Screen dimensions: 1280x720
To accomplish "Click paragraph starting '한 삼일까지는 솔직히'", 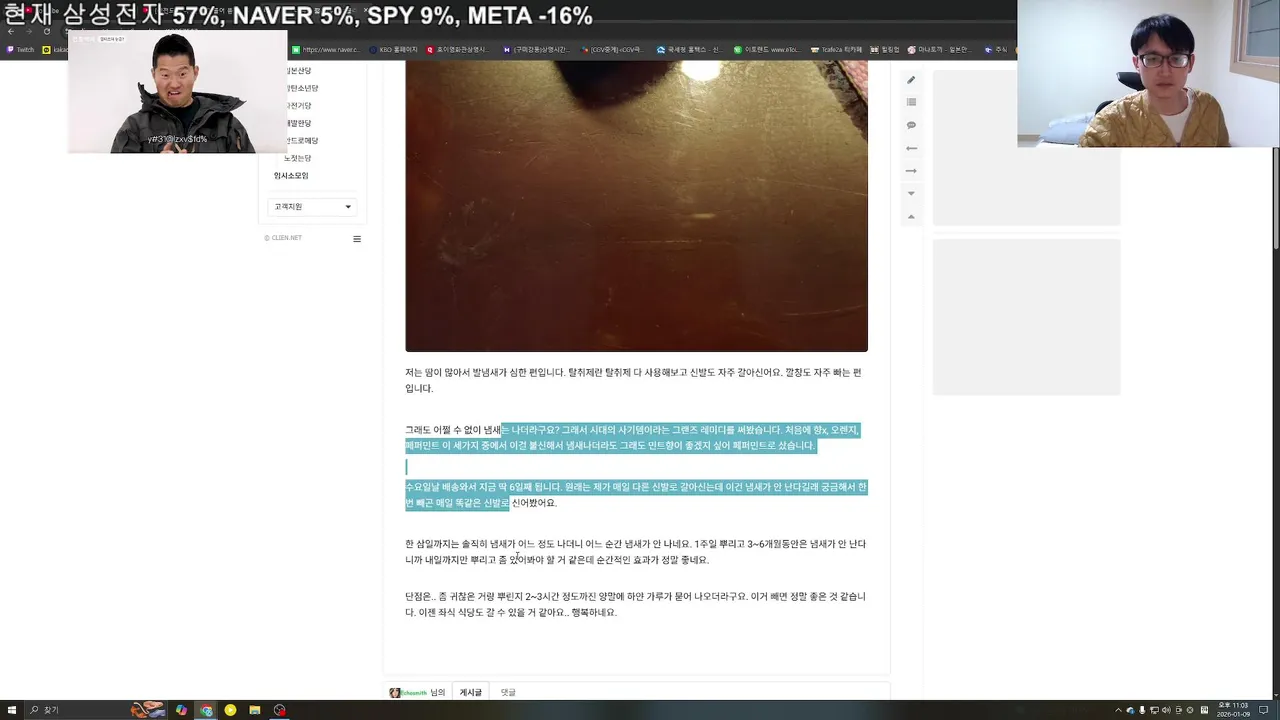I will coord(635,552).
